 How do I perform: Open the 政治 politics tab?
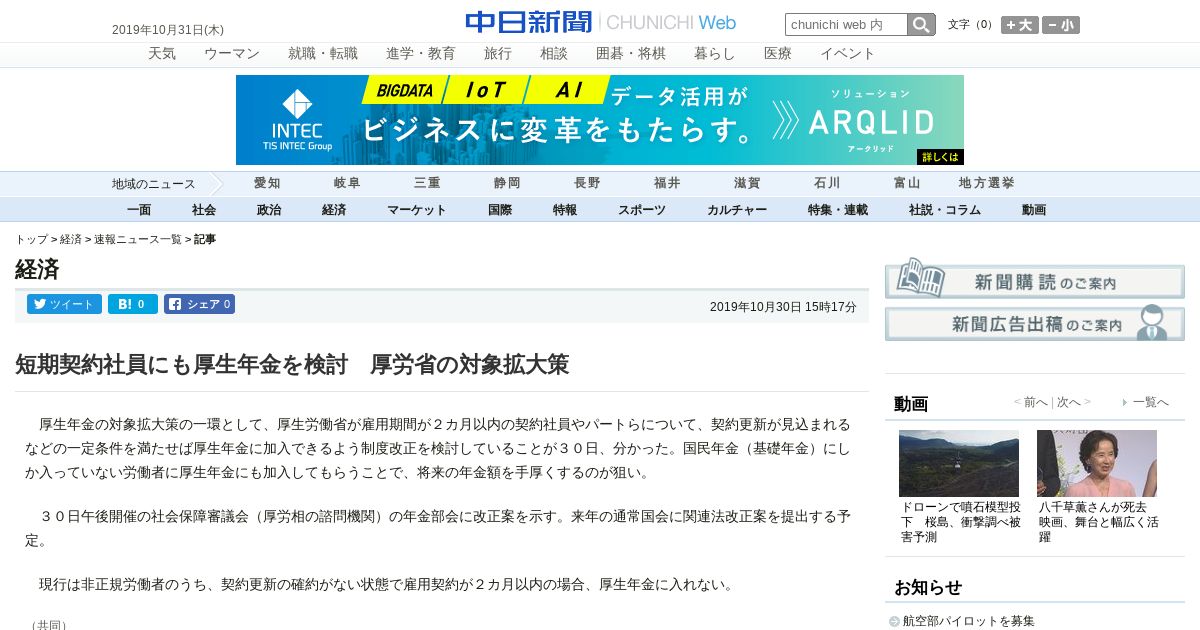269,210
